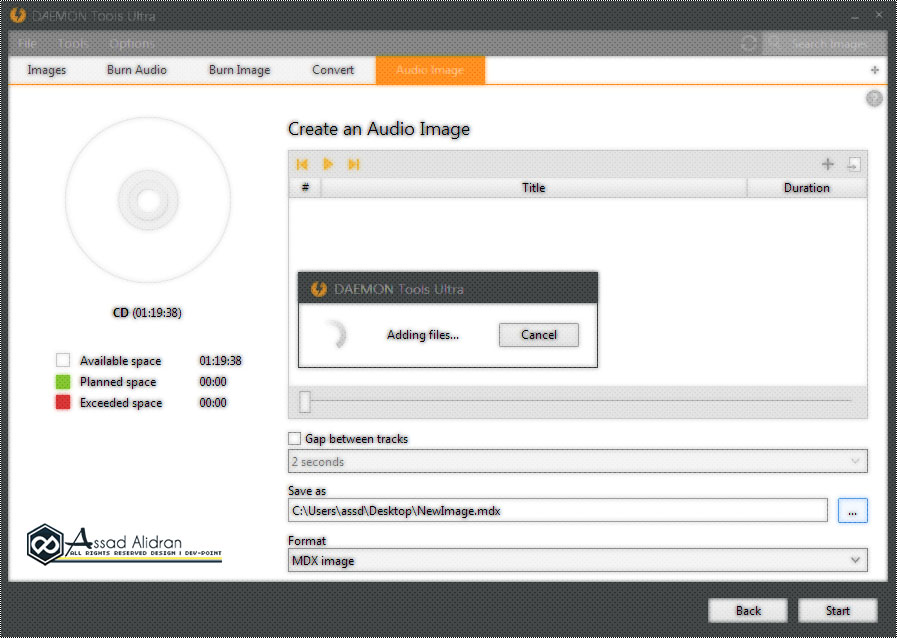Add a new tab with the plus icon
Screen dimensions: 897x638
click(x=874, y=70)
